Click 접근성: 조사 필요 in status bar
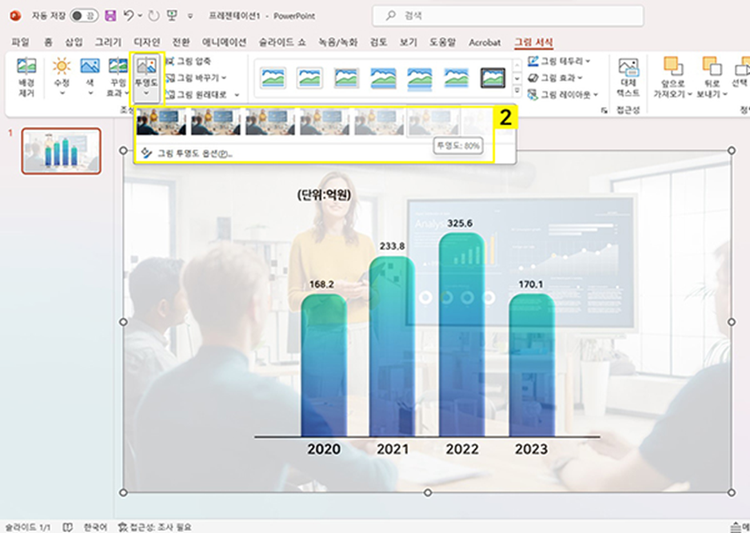The height and width of the screenshot is (533, 750). 155,527
